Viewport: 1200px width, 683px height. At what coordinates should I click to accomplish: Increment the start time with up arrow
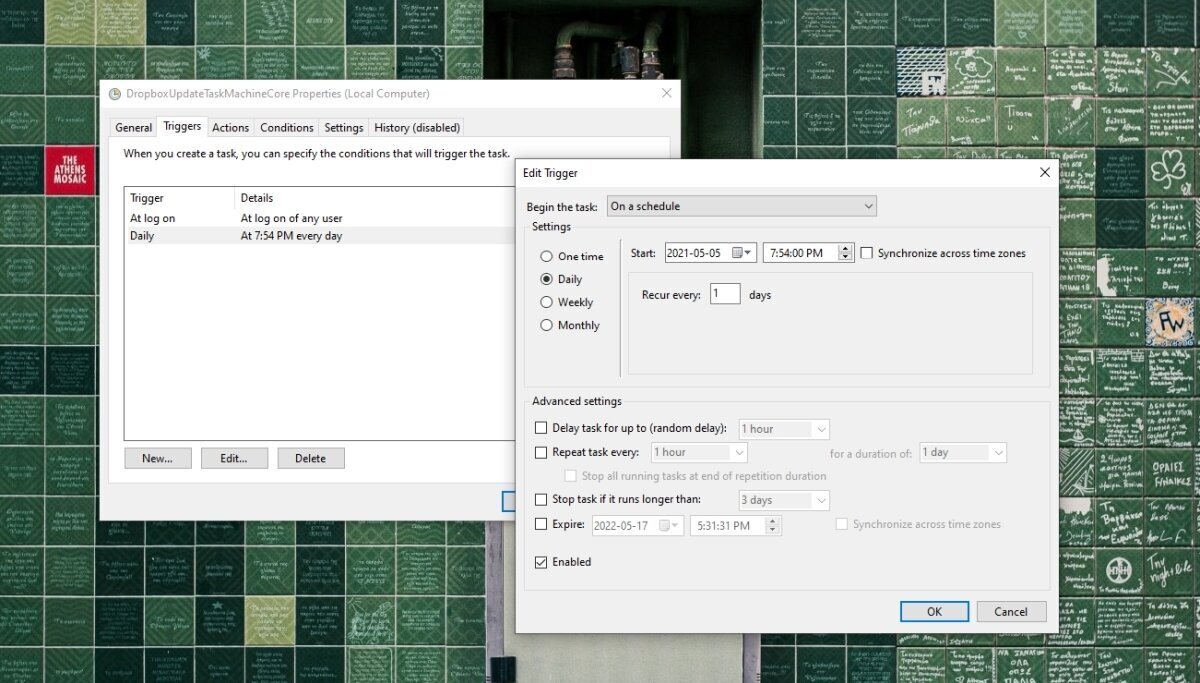[845, 249]
